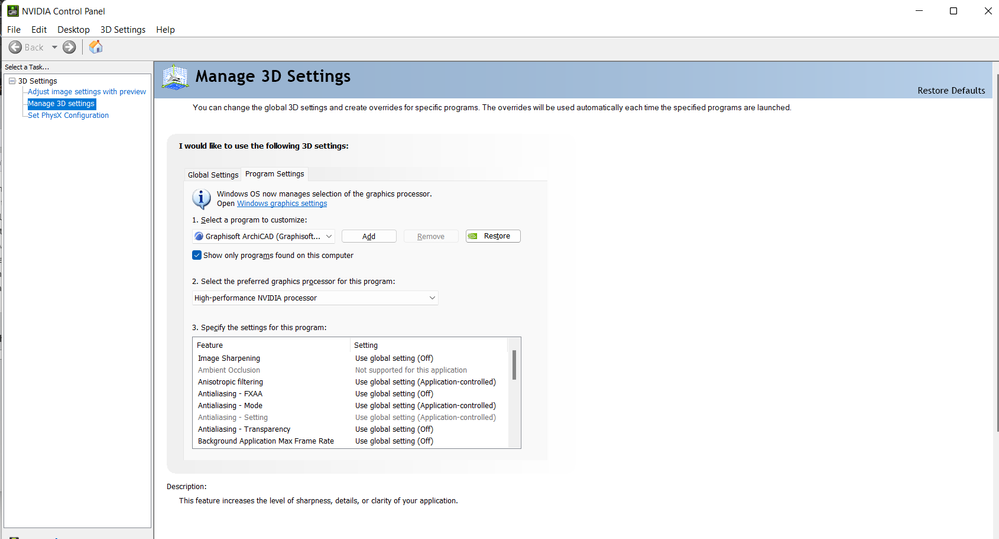Click the settings list scrollbar thumb

(514, 365)
